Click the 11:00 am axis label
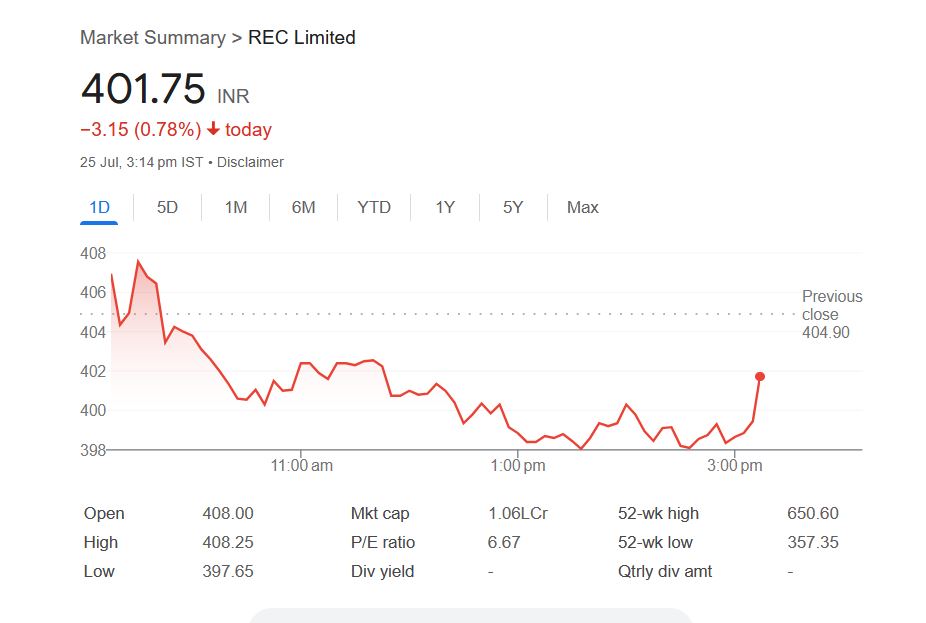Viewport: 926px width, 623px height. (302, 466)
